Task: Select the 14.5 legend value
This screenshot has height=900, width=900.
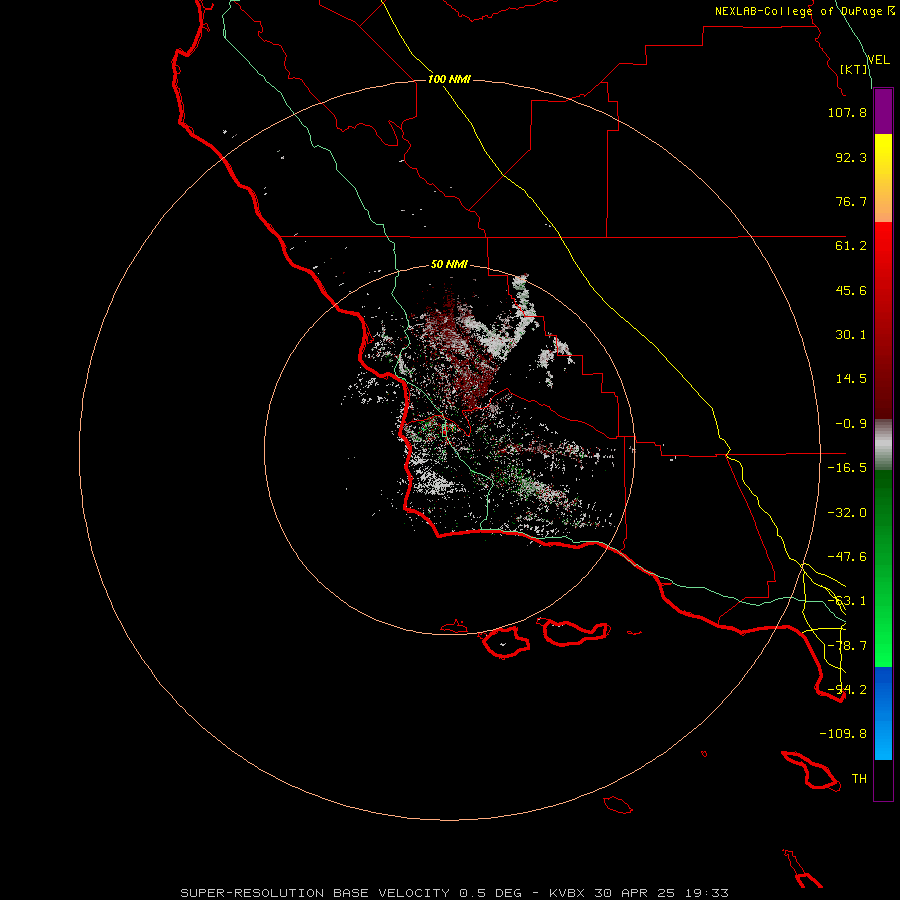Action: 851,379
